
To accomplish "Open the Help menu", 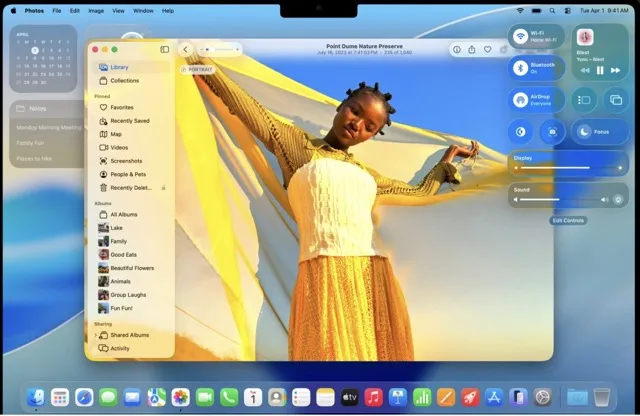I will [168, 11].
